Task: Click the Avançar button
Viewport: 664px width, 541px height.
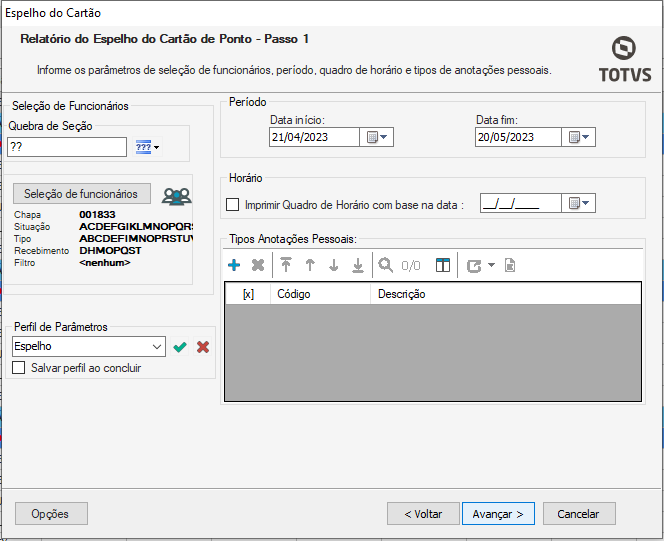Action: [x=498, y=513]
